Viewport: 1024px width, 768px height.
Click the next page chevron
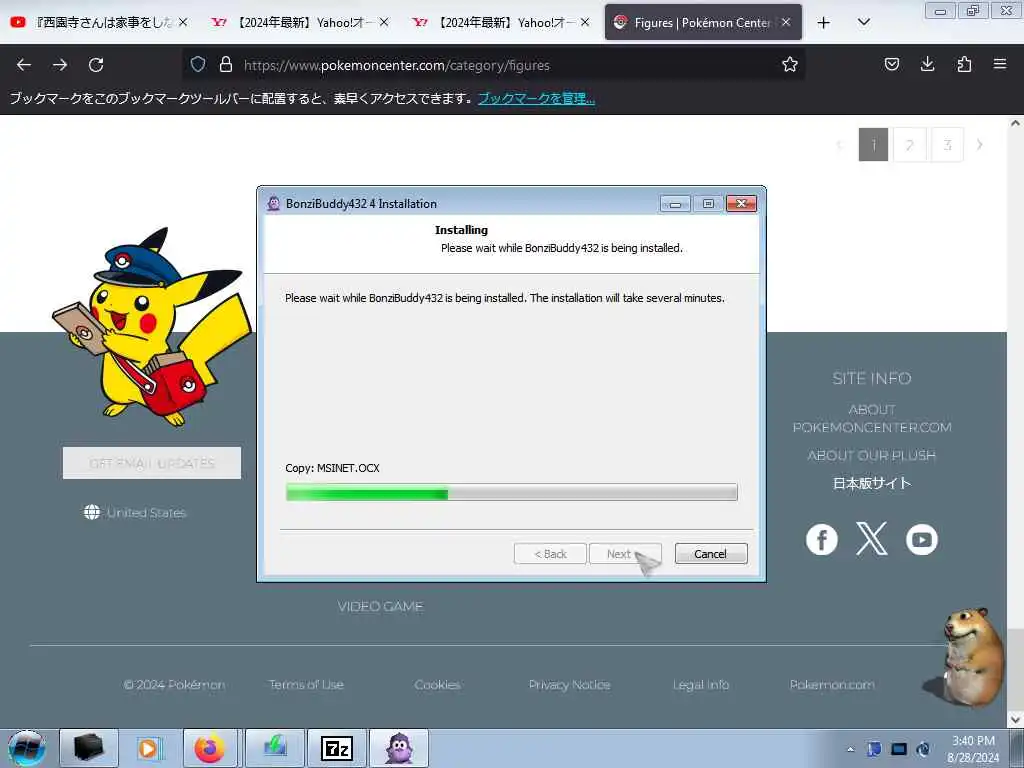979,145
